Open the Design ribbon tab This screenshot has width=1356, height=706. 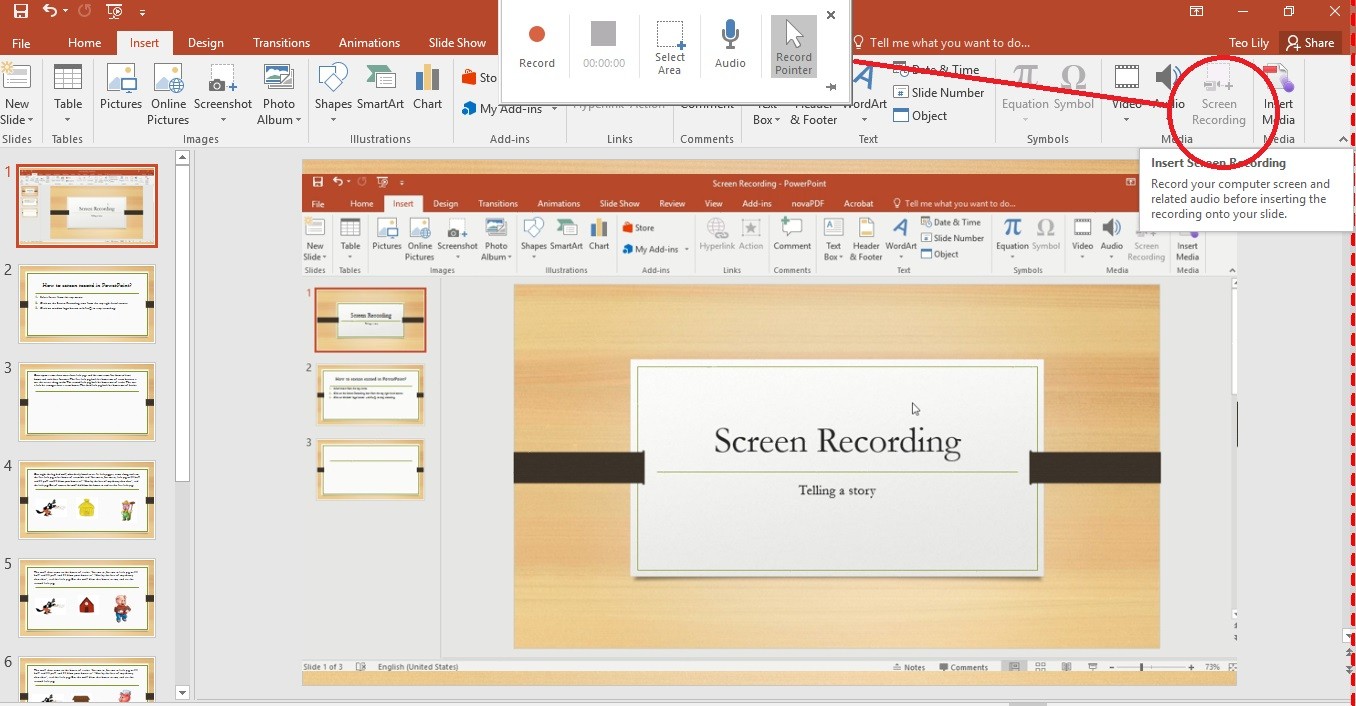[205, 42]
